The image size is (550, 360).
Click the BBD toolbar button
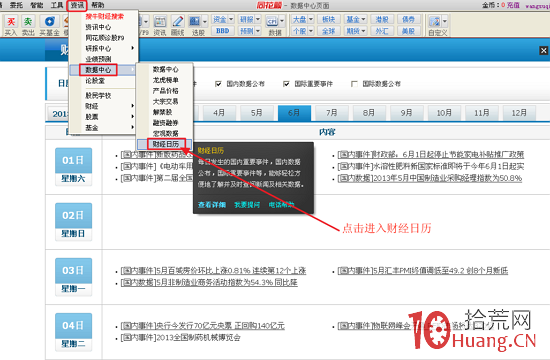(x=223, y=31)
